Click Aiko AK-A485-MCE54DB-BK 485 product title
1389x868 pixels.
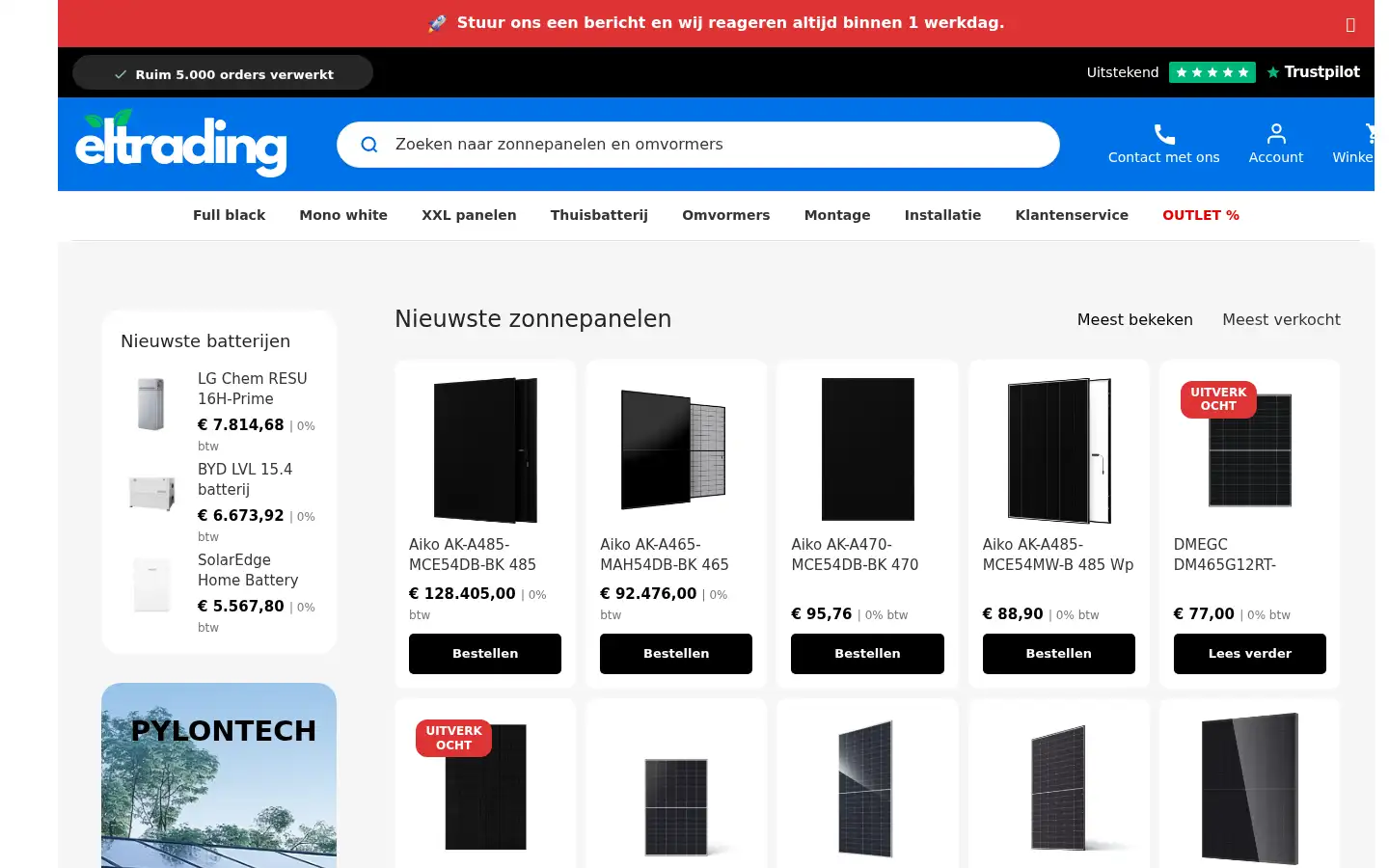[x=473, y=555]
